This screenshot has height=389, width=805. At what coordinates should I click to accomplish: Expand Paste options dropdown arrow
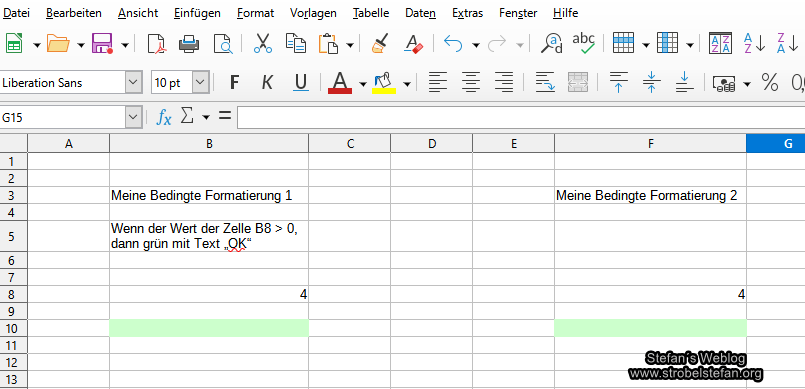pyautogui.click(x=350, y=45)
